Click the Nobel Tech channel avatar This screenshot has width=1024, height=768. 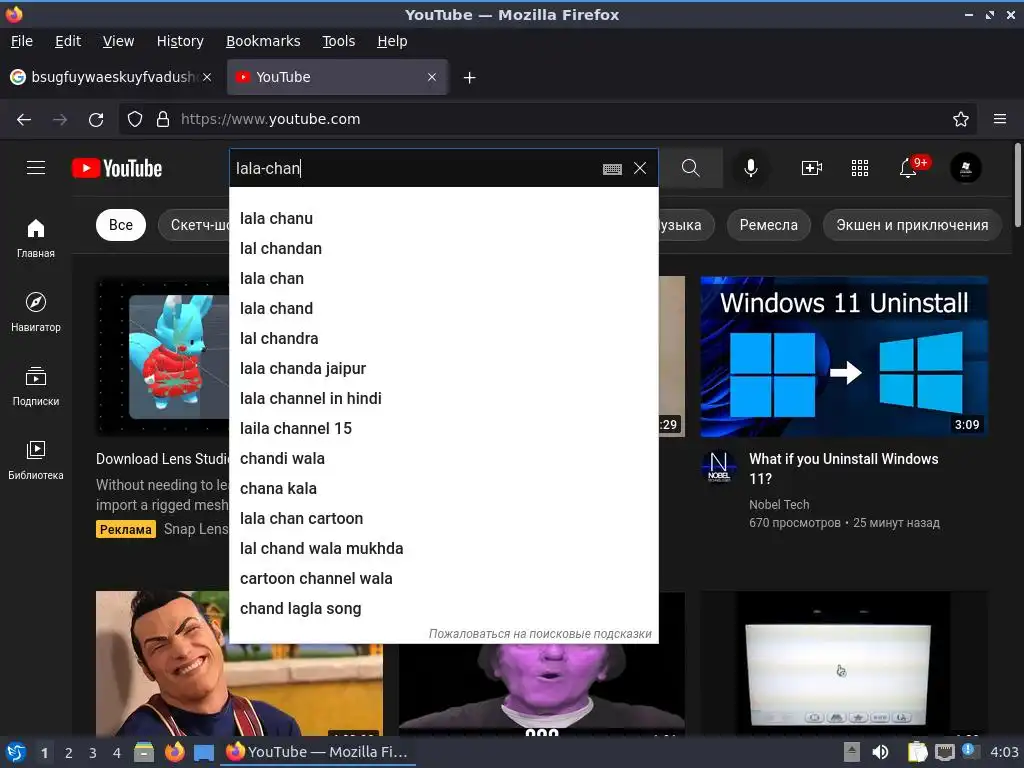click(719, 468)
